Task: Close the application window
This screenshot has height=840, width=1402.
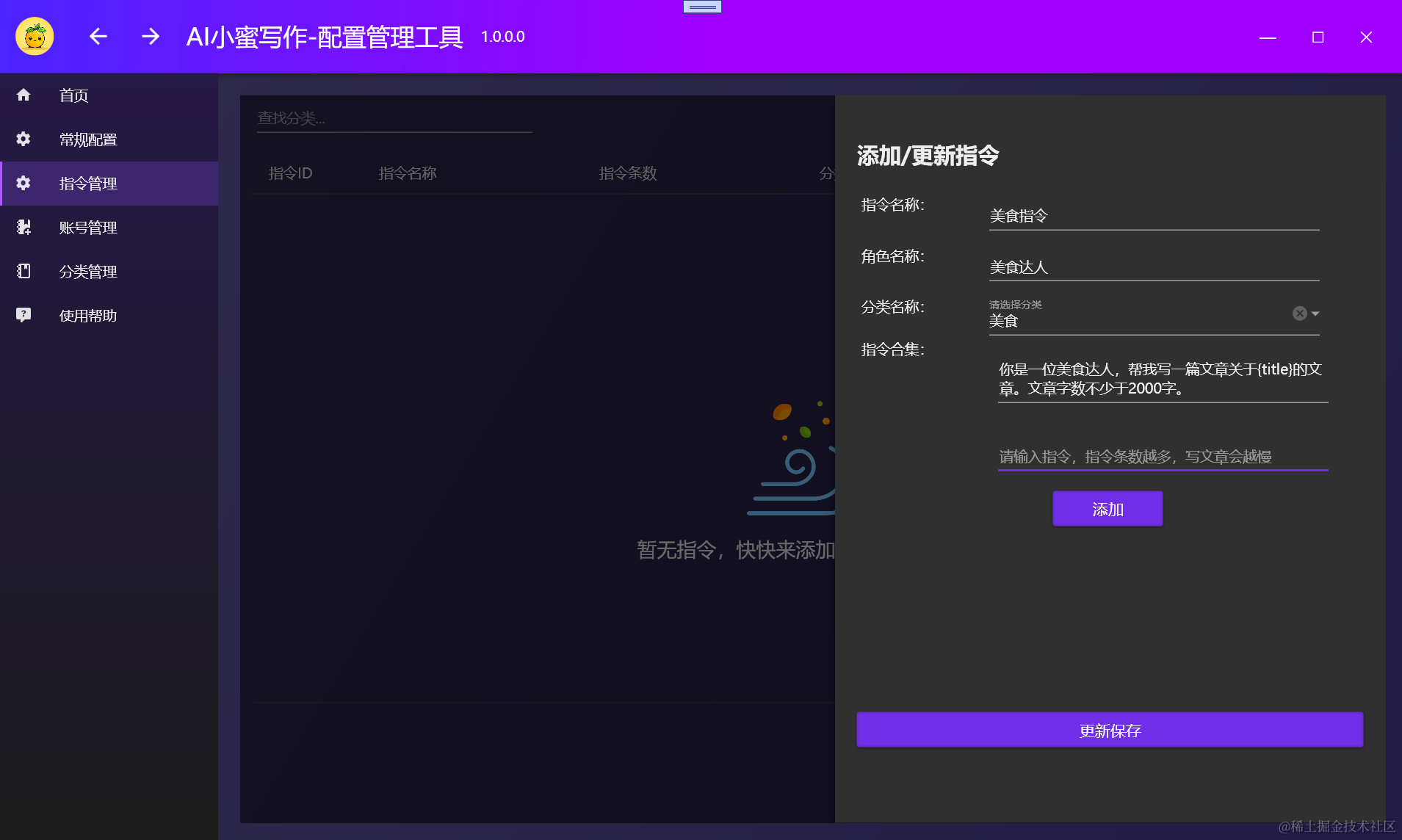Action: [1366, 37]
